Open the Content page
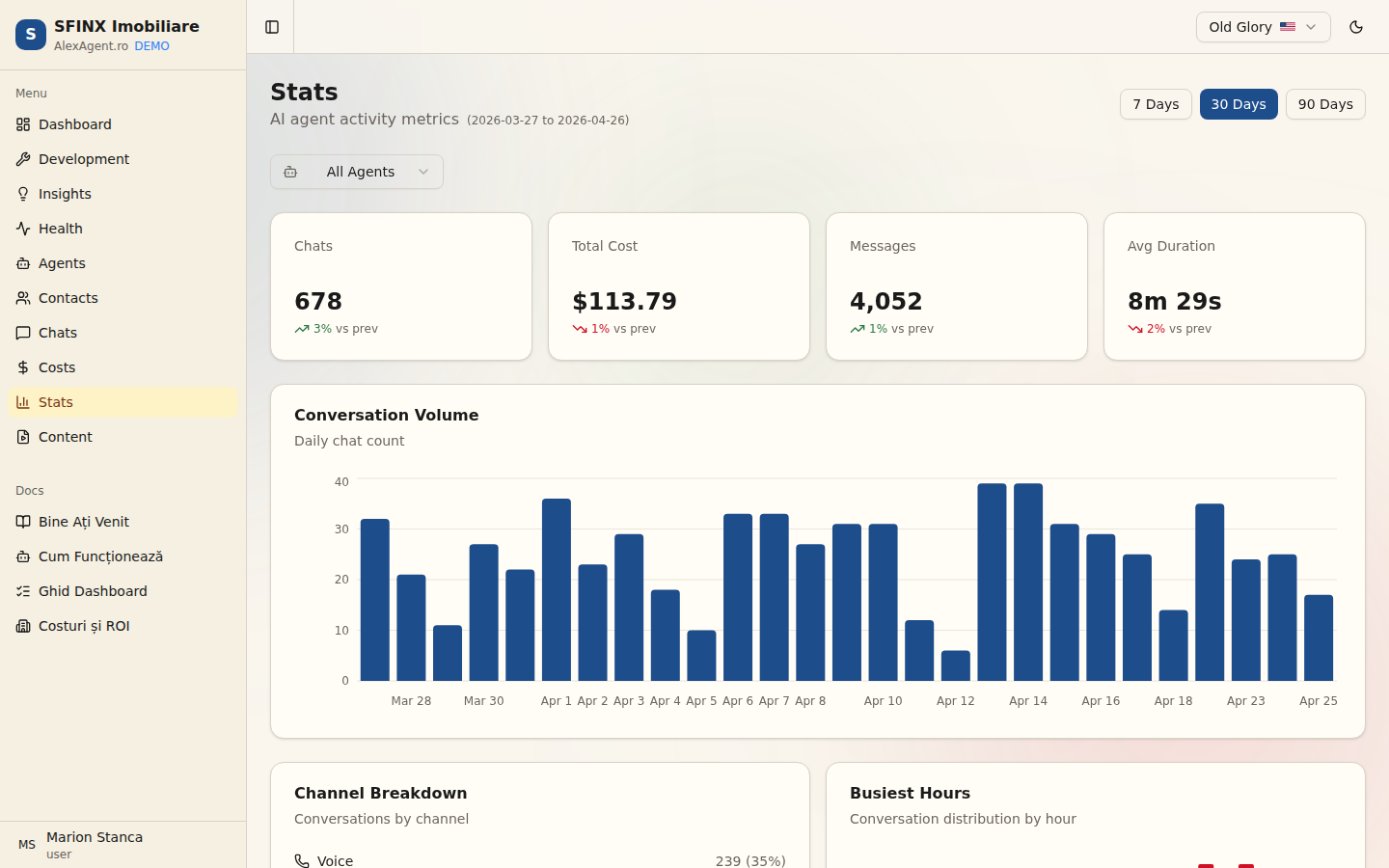The width and height of the screenshot is (1389, 868). coord(123,437)
